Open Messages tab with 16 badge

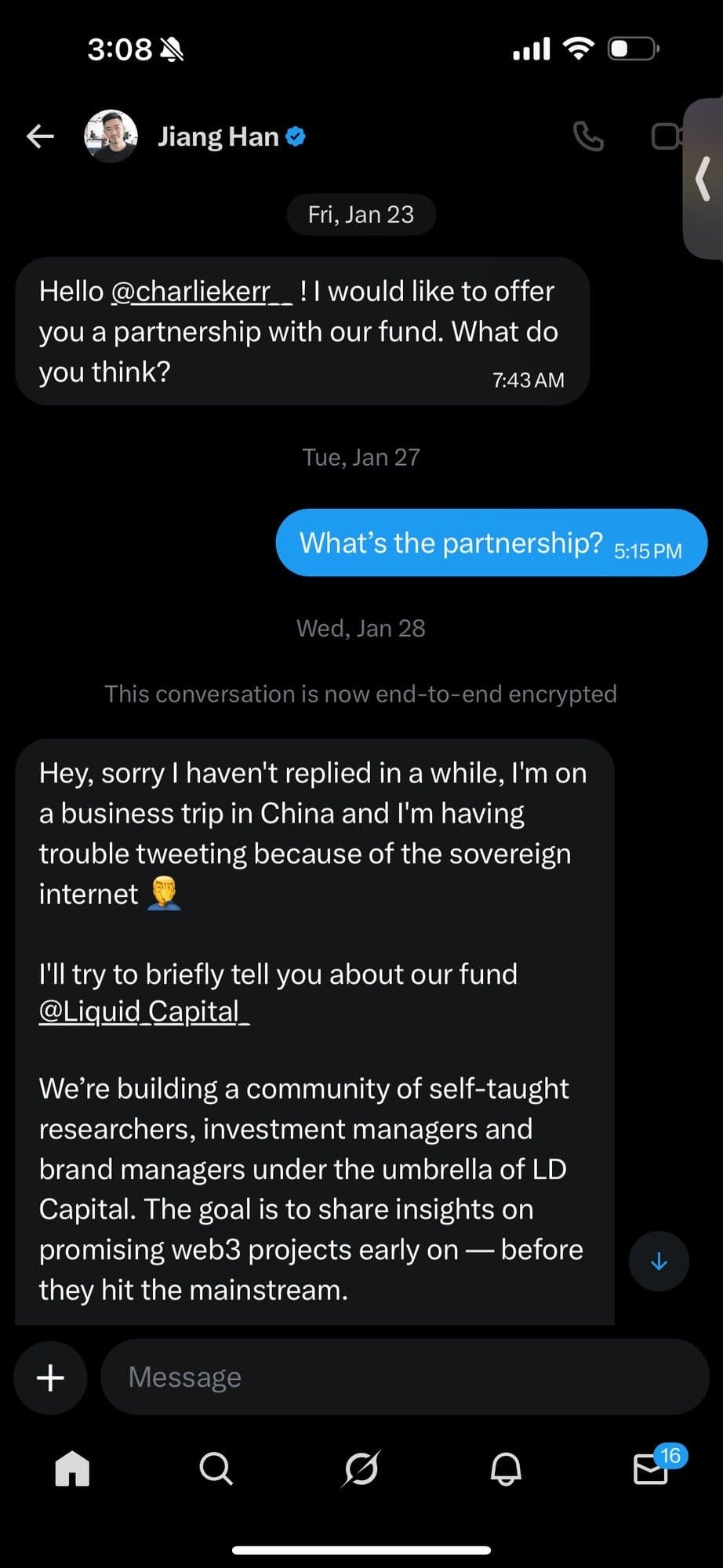tap(651, 1468)
